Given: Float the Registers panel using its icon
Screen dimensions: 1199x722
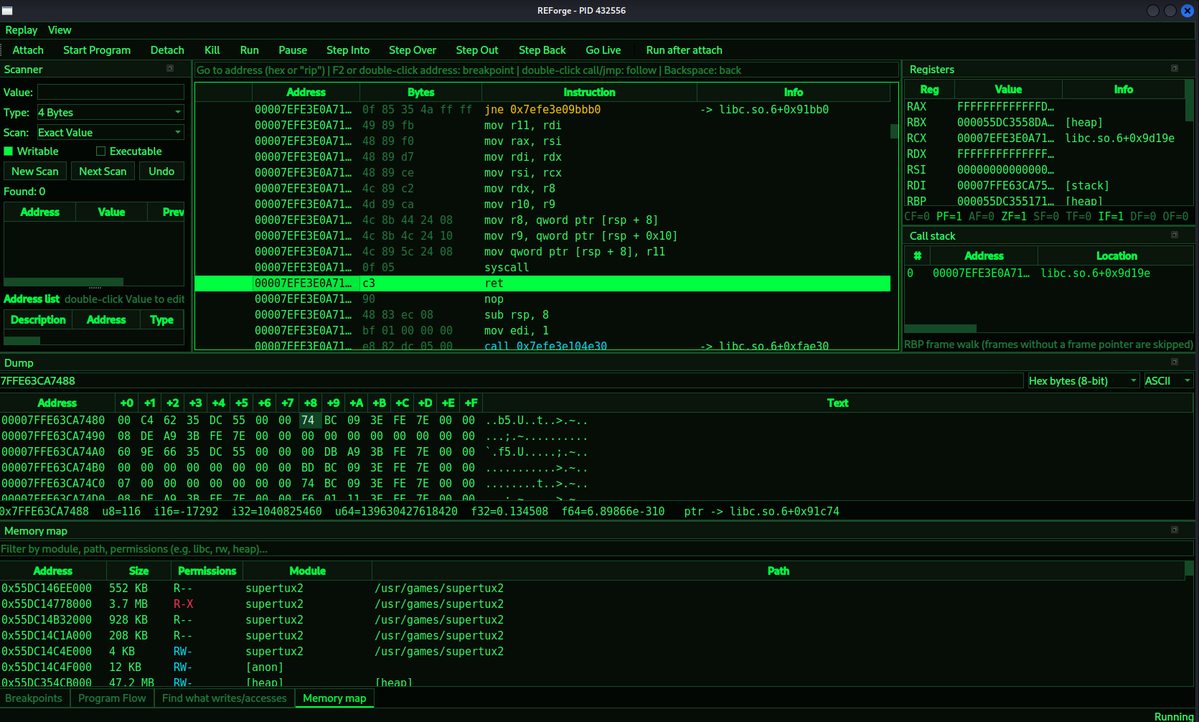Looking at the screenshot, I should tap(1175, 69).
